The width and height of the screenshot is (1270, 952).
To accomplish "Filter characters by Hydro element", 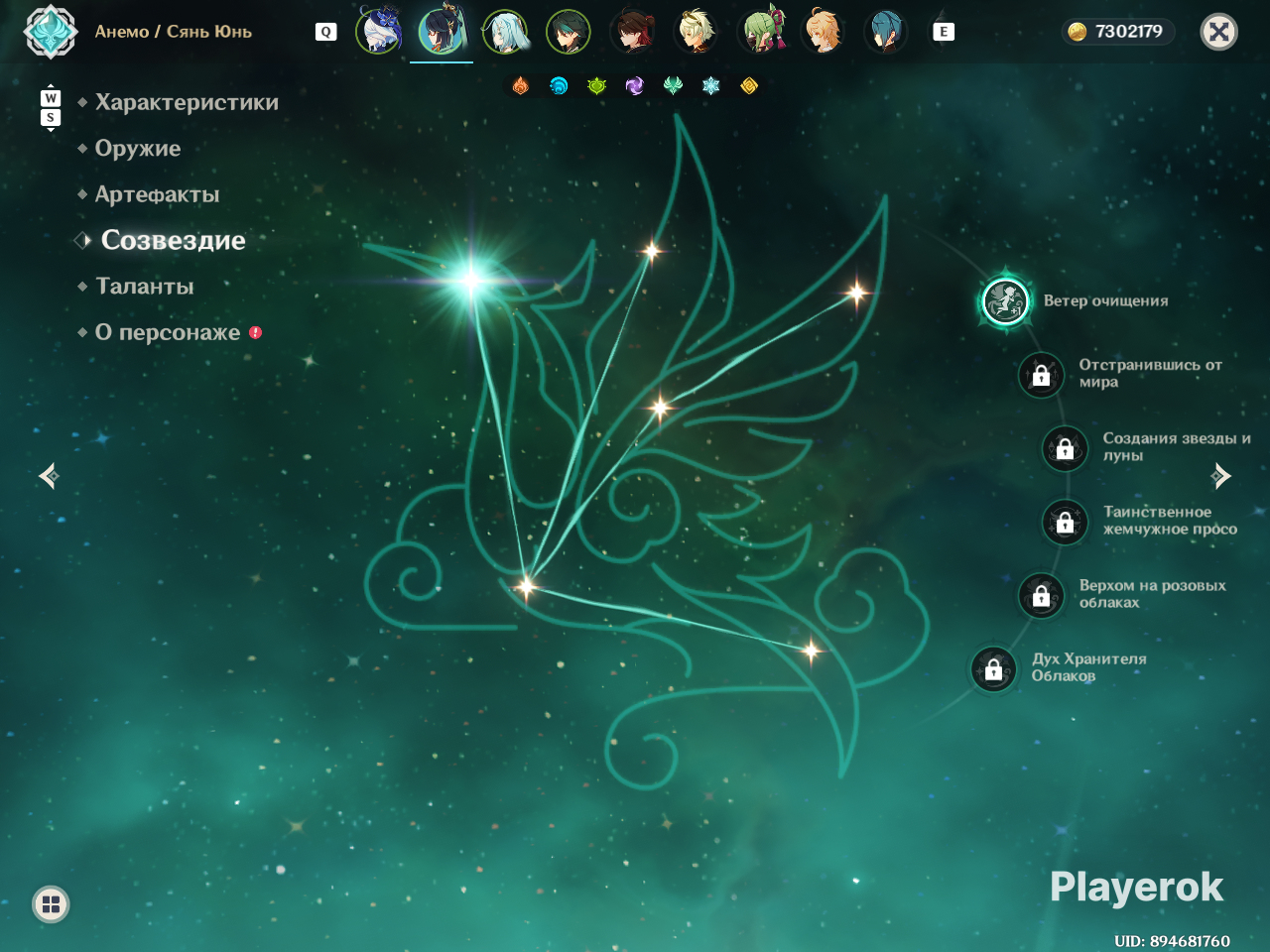I will [x=559, y=86].
